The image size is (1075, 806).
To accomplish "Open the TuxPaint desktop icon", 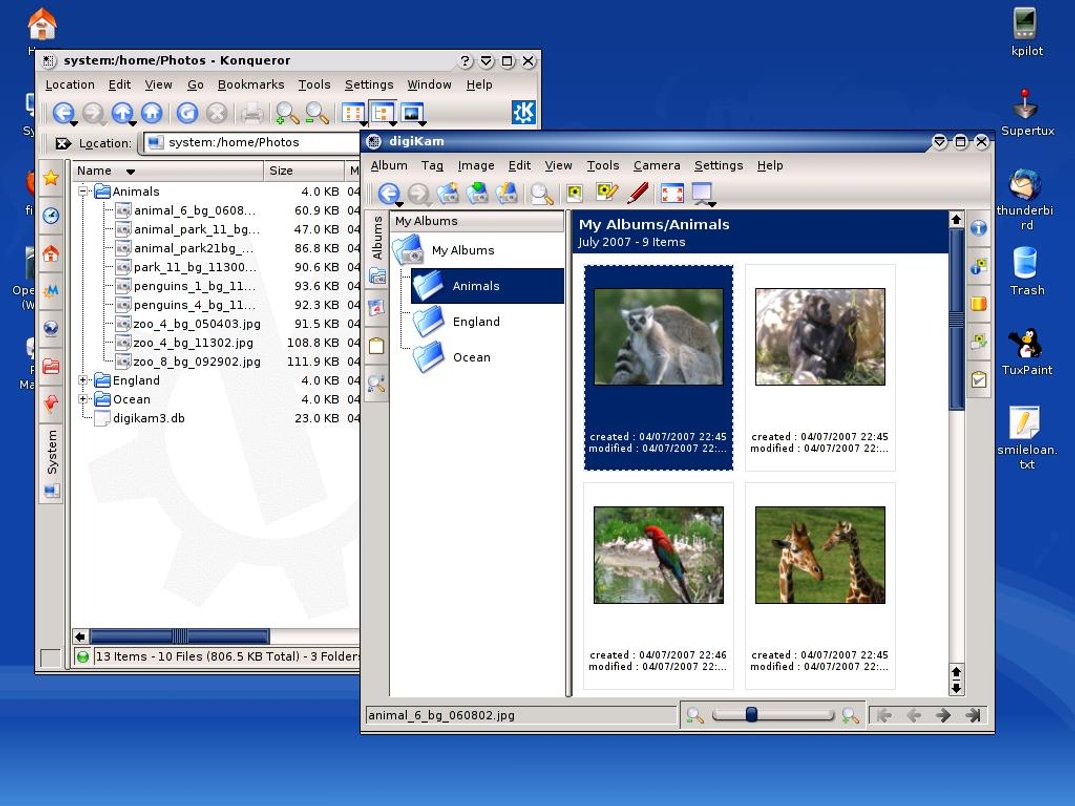I will tap(1026, 352).
